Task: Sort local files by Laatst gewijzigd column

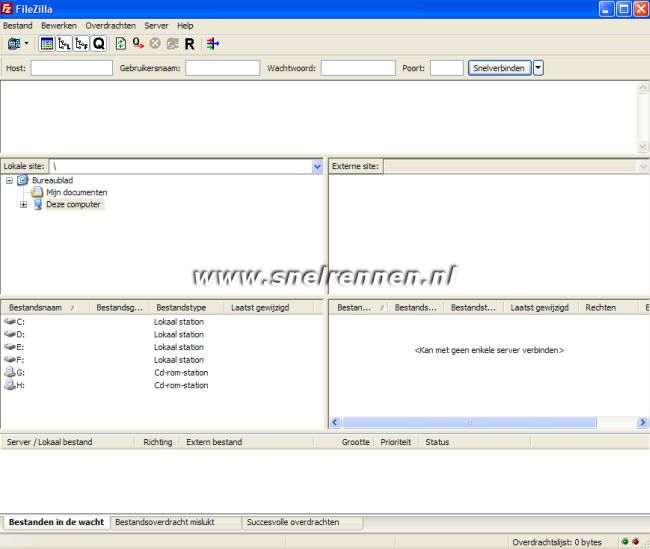Action: pyautogui.click(x=269, y=308)
